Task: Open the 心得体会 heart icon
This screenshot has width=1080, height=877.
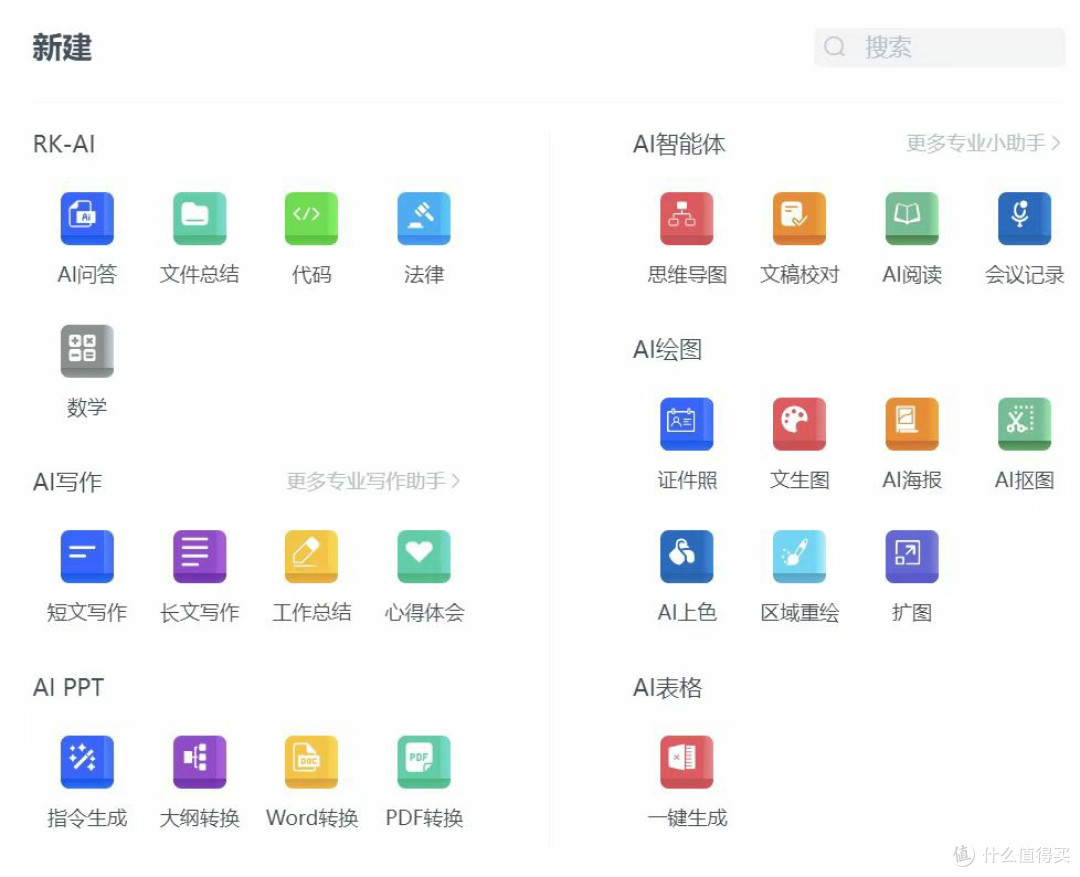Action: (424, 556)
